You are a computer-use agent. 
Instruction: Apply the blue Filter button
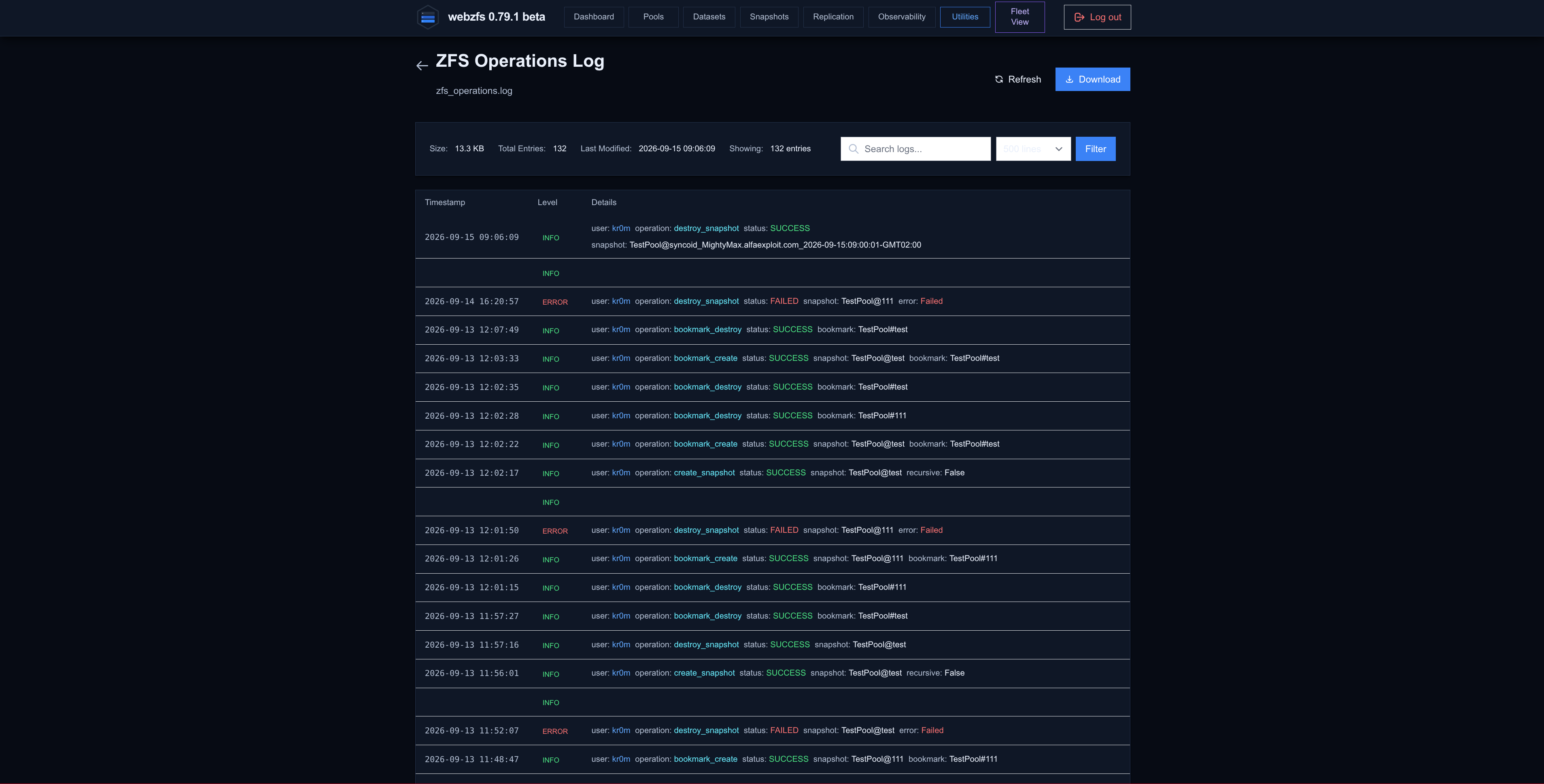point(1095,148)
